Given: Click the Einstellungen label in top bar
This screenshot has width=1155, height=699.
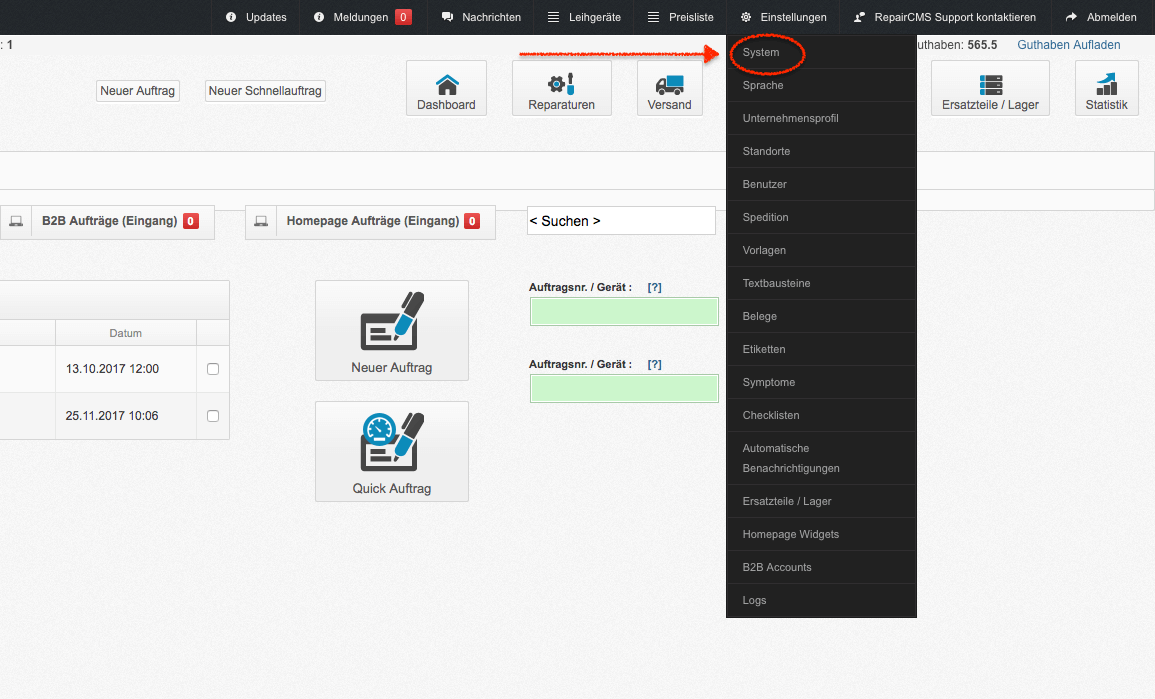Looking at the screenshot, I should (x=793, y=17).
